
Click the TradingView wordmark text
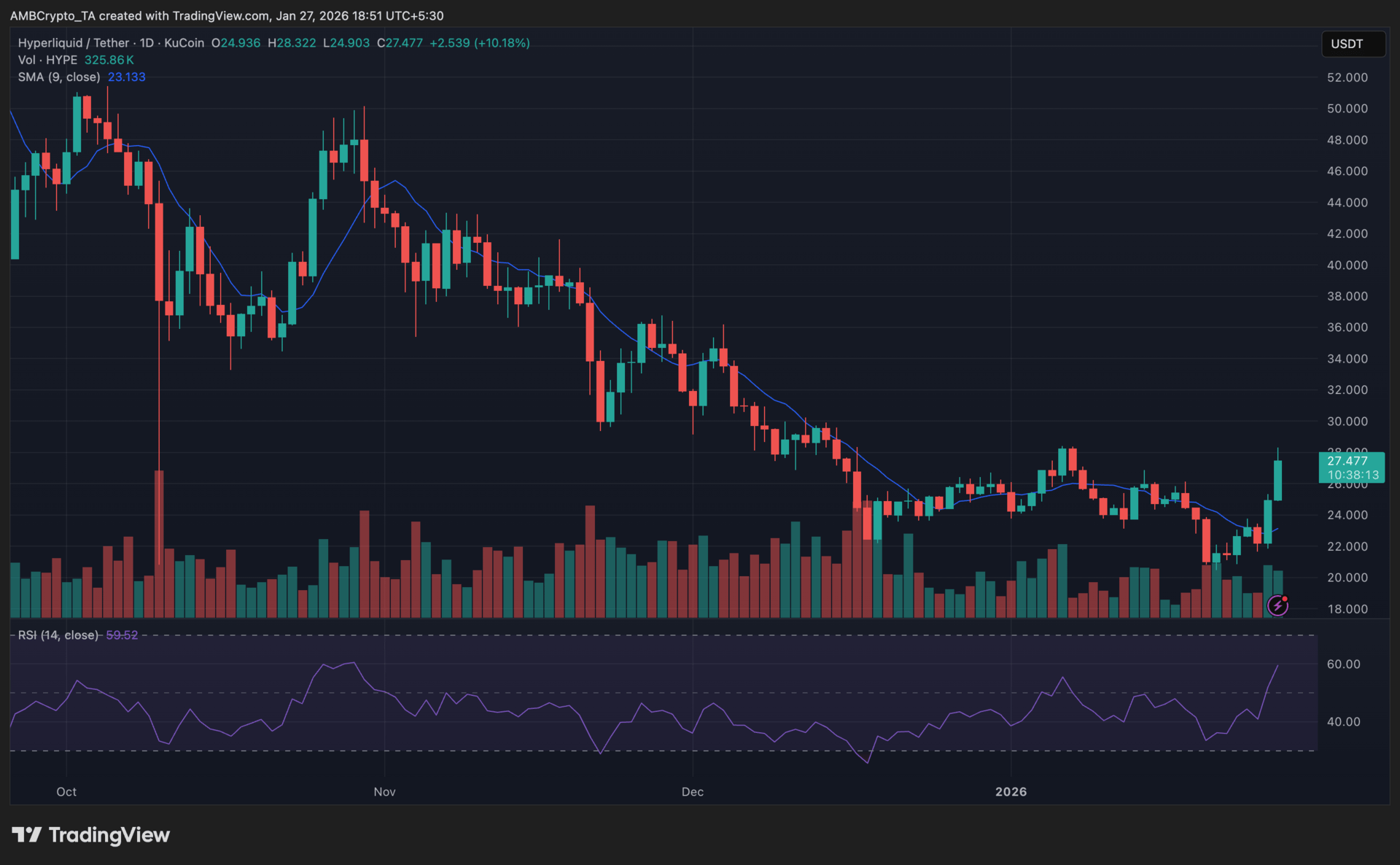point(109,834)
